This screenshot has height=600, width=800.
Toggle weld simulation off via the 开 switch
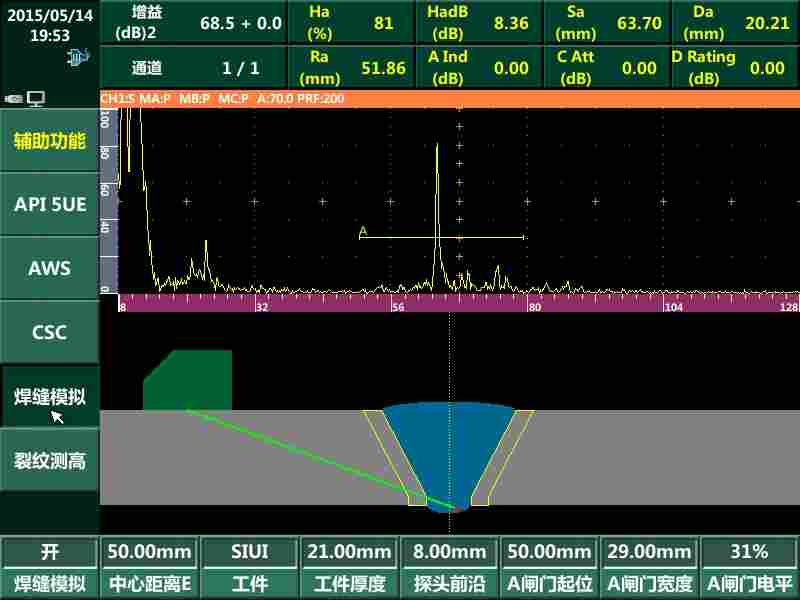click(48, 551)
